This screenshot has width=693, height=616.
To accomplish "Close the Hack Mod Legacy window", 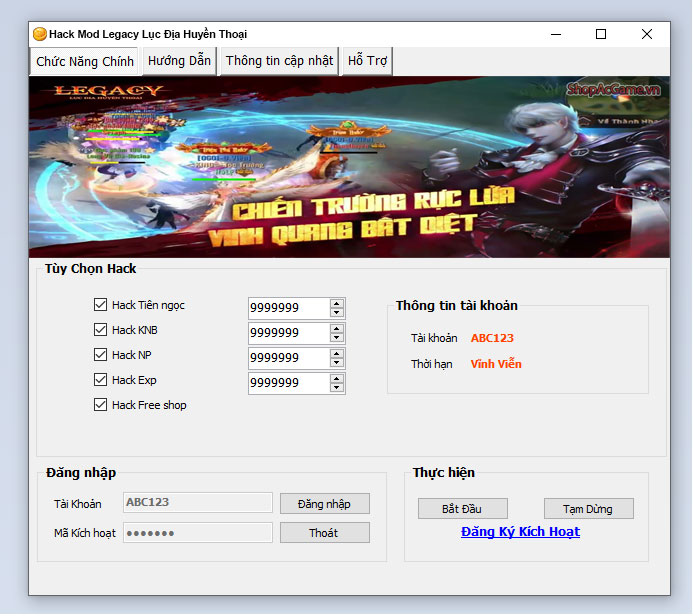I will coord(647,34).
